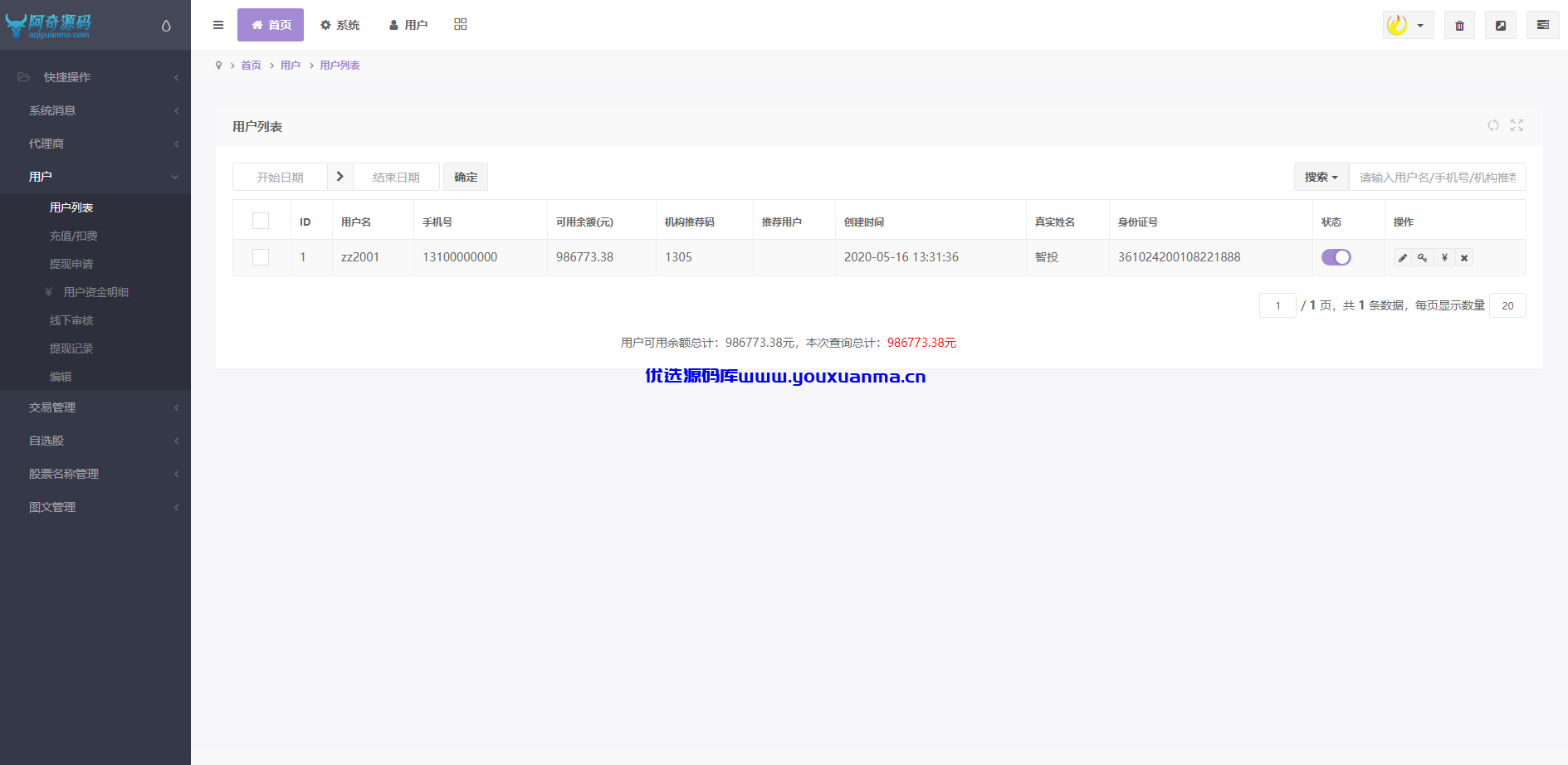This screenshot has width=1568, height=765.
Task: Tick the checkbox for row zz2001
Action: point(261,257)
